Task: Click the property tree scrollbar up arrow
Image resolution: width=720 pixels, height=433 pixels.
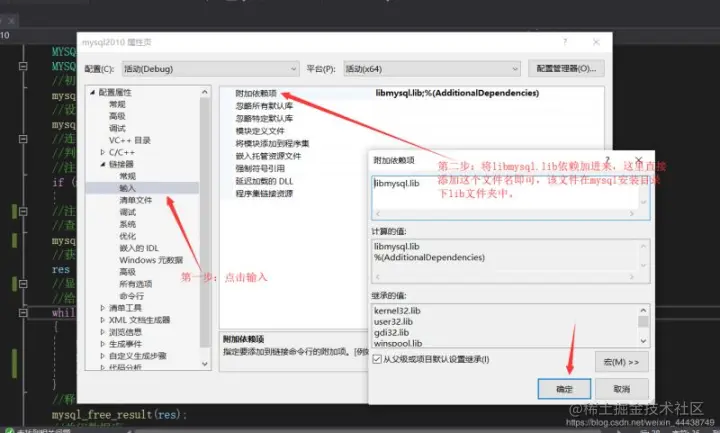Action: click(205, 92)
